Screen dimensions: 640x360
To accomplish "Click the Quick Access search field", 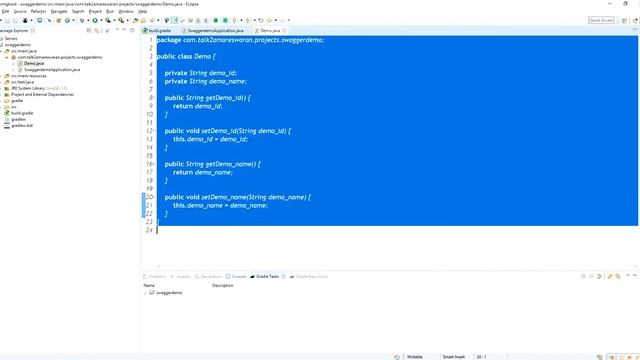I will (x=601, y=20).
